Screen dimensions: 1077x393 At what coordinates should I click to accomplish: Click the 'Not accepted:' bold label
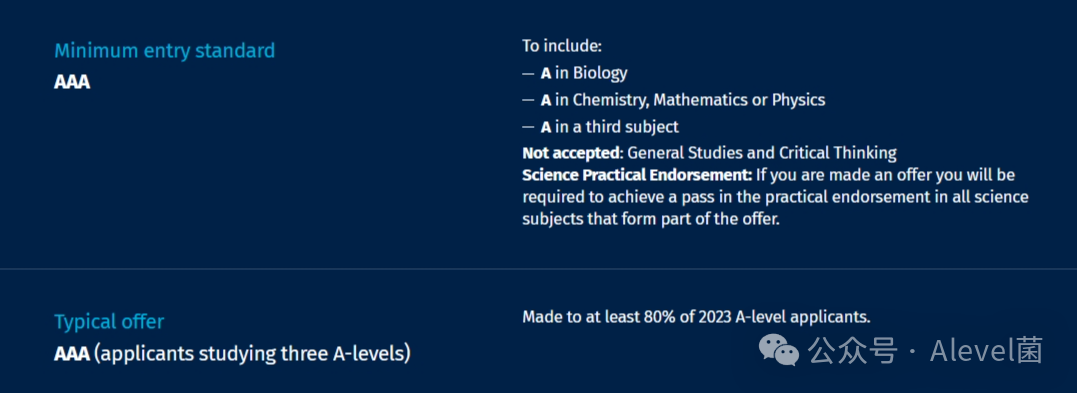pyautogui.click(x=573, y=153)
